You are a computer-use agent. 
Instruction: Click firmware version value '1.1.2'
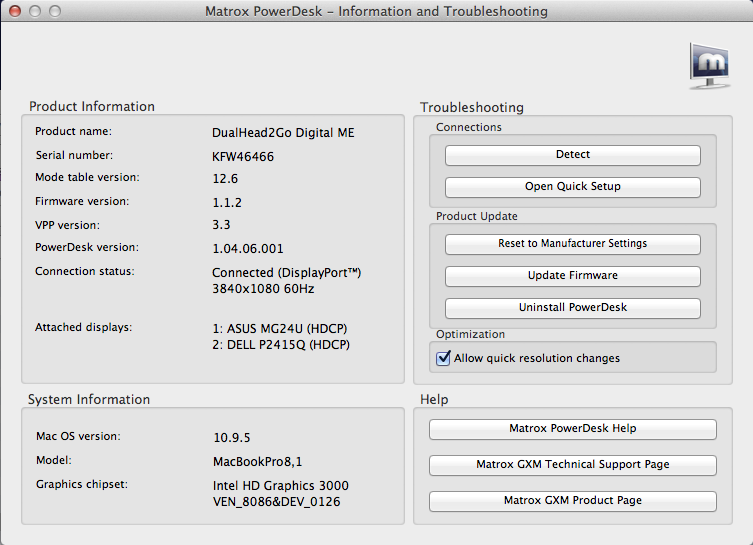tap(227, 203)
